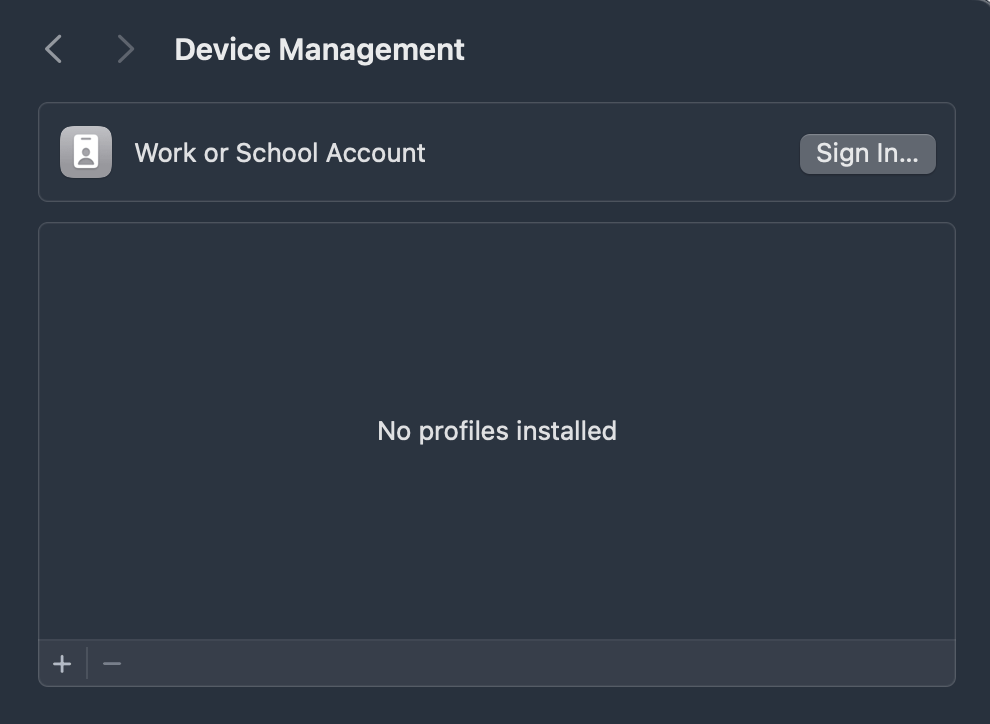Add a profile with the plus button
The width and height of the screenshot is (990, 724).
[x=62, y=663]
